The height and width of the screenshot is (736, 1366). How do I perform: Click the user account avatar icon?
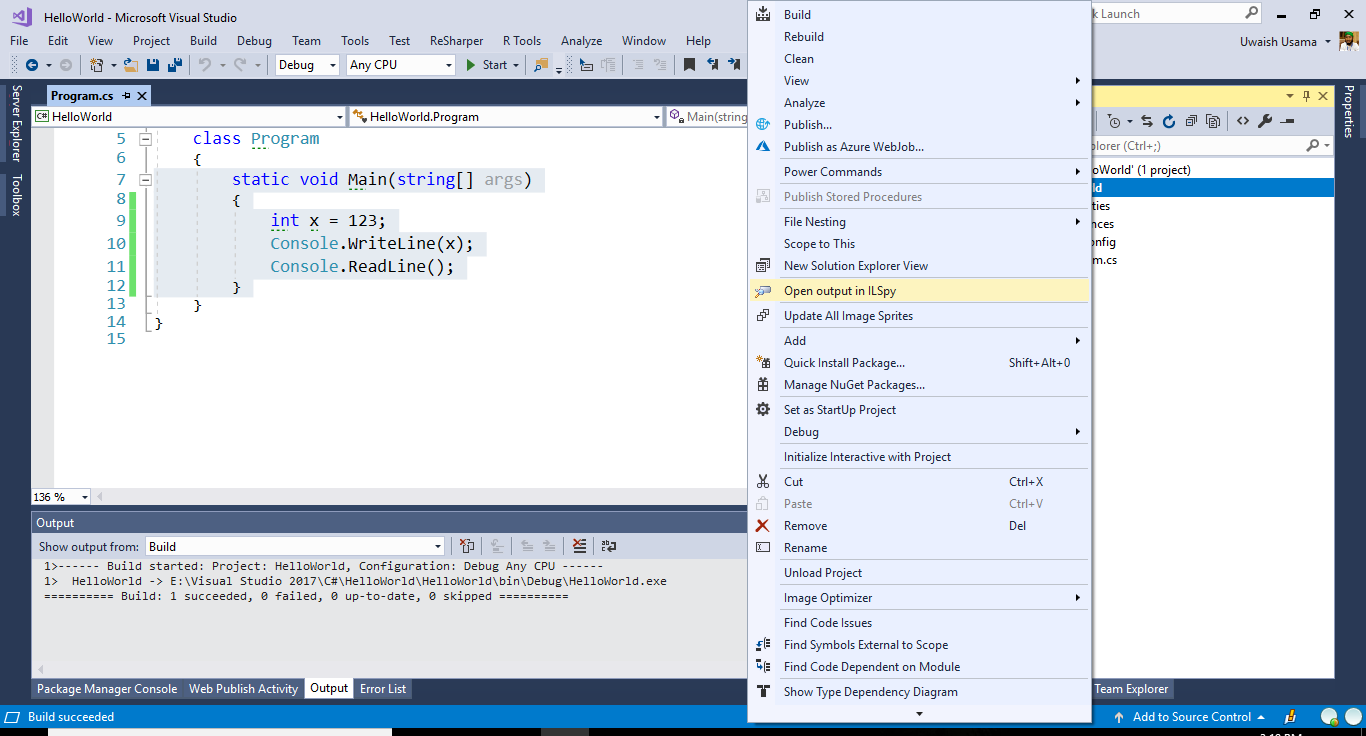pos(1348,42)
